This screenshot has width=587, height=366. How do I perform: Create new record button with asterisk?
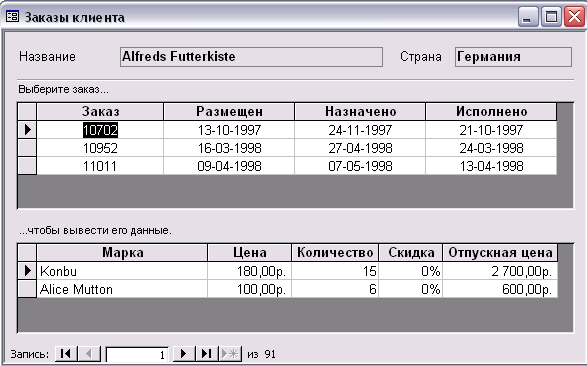[x=230, y=353]
